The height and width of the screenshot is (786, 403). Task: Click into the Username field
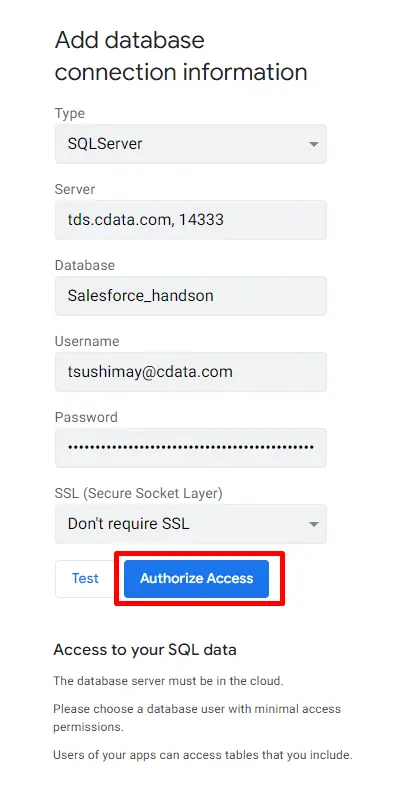tap(190, 371)
